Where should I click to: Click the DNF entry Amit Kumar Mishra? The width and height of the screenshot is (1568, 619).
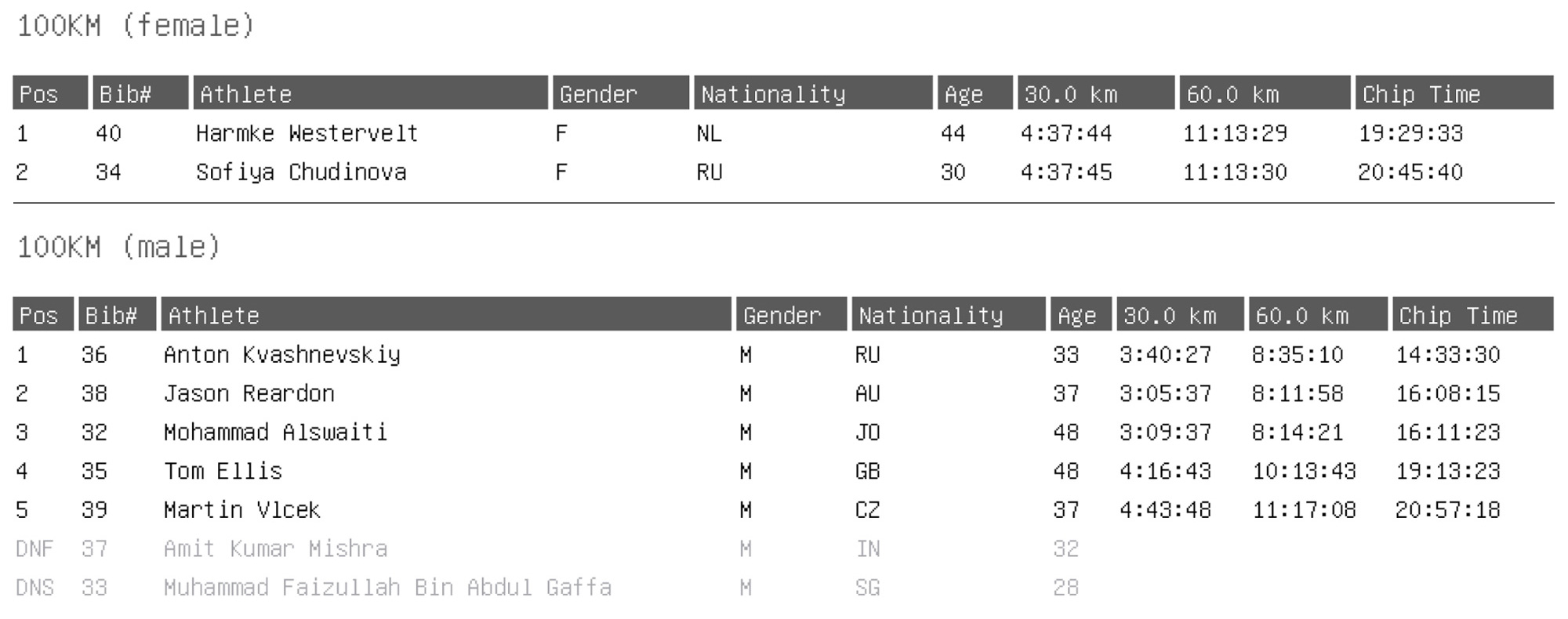275,548
